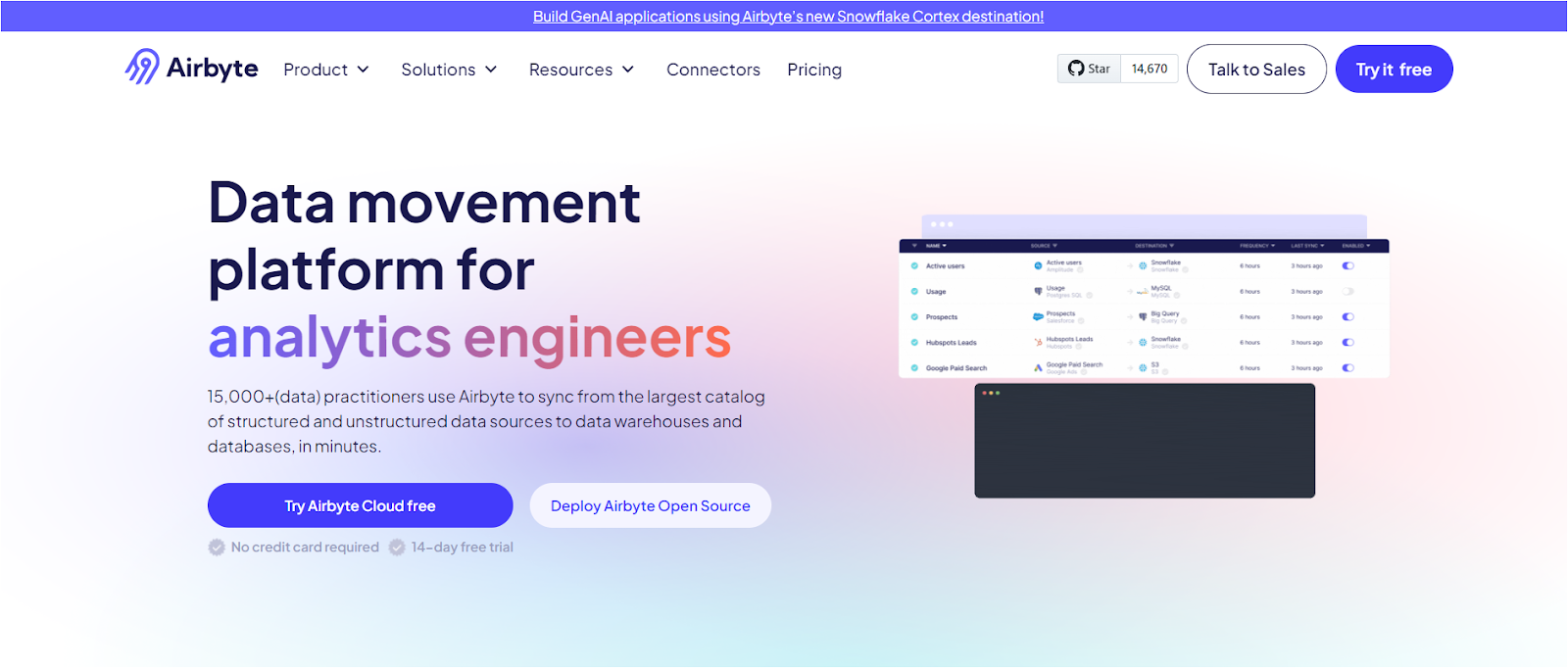This screenshot has width=1568, height=668.
Task: Click the Talk to Sales button
Action: coord(1256,70)
